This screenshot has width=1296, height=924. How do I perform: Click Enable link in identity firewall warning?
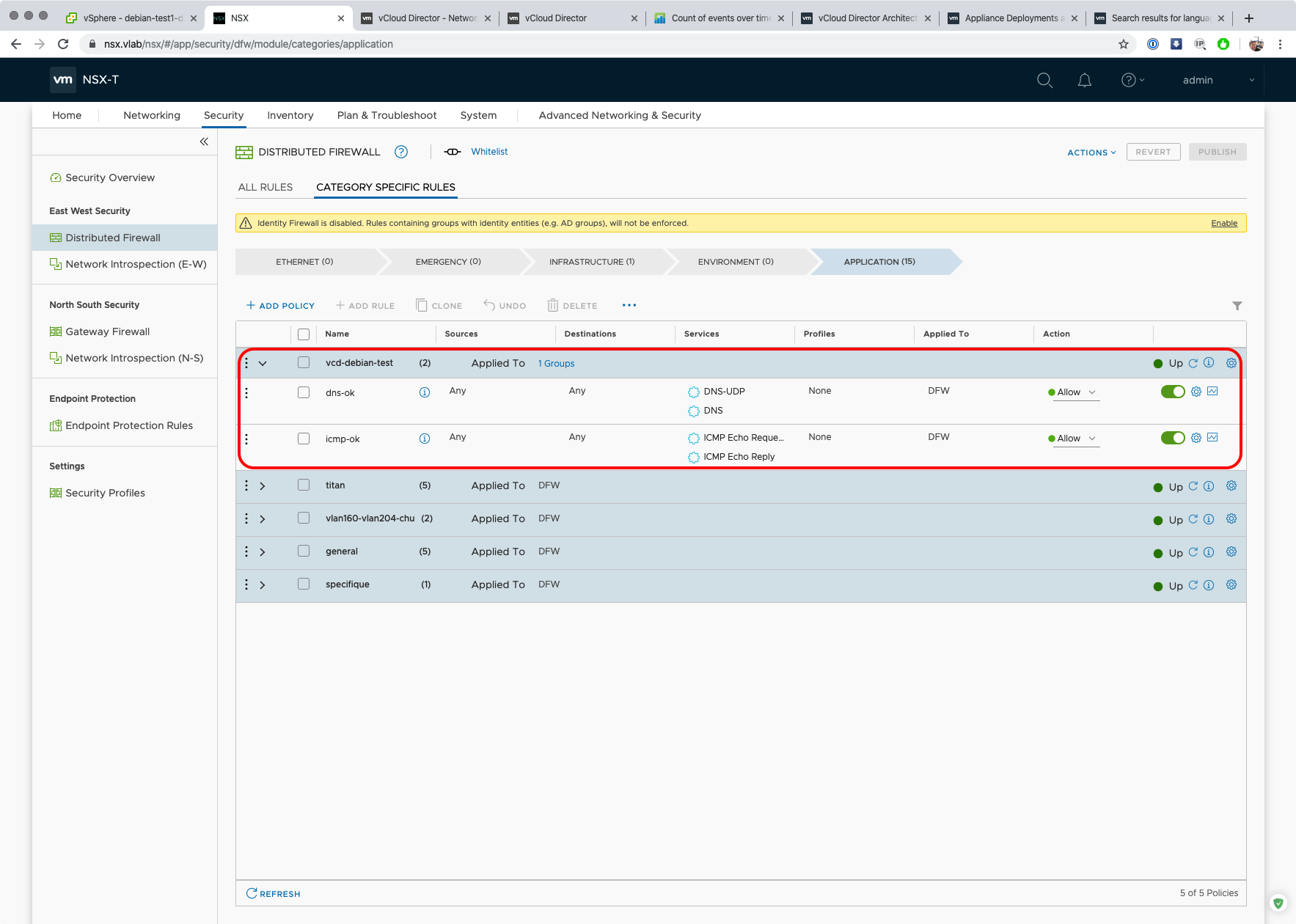(1223, 223)
